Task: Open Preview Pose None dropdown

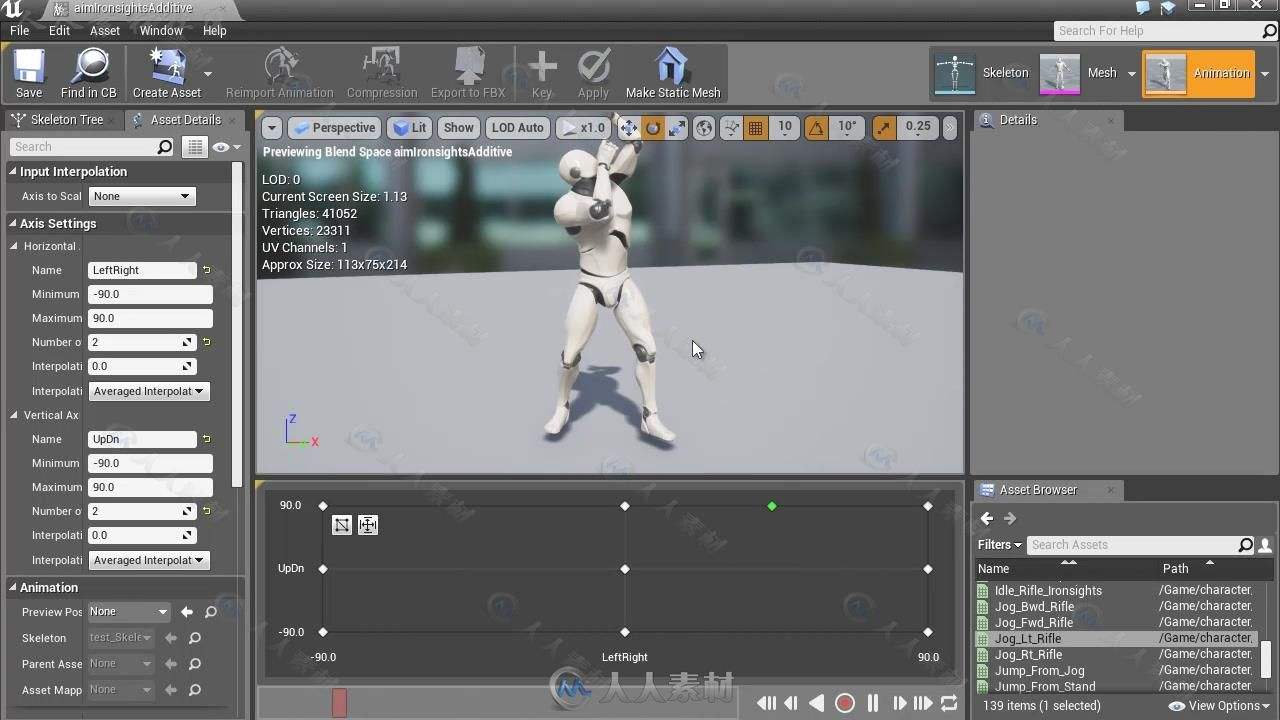Action: 129,612
